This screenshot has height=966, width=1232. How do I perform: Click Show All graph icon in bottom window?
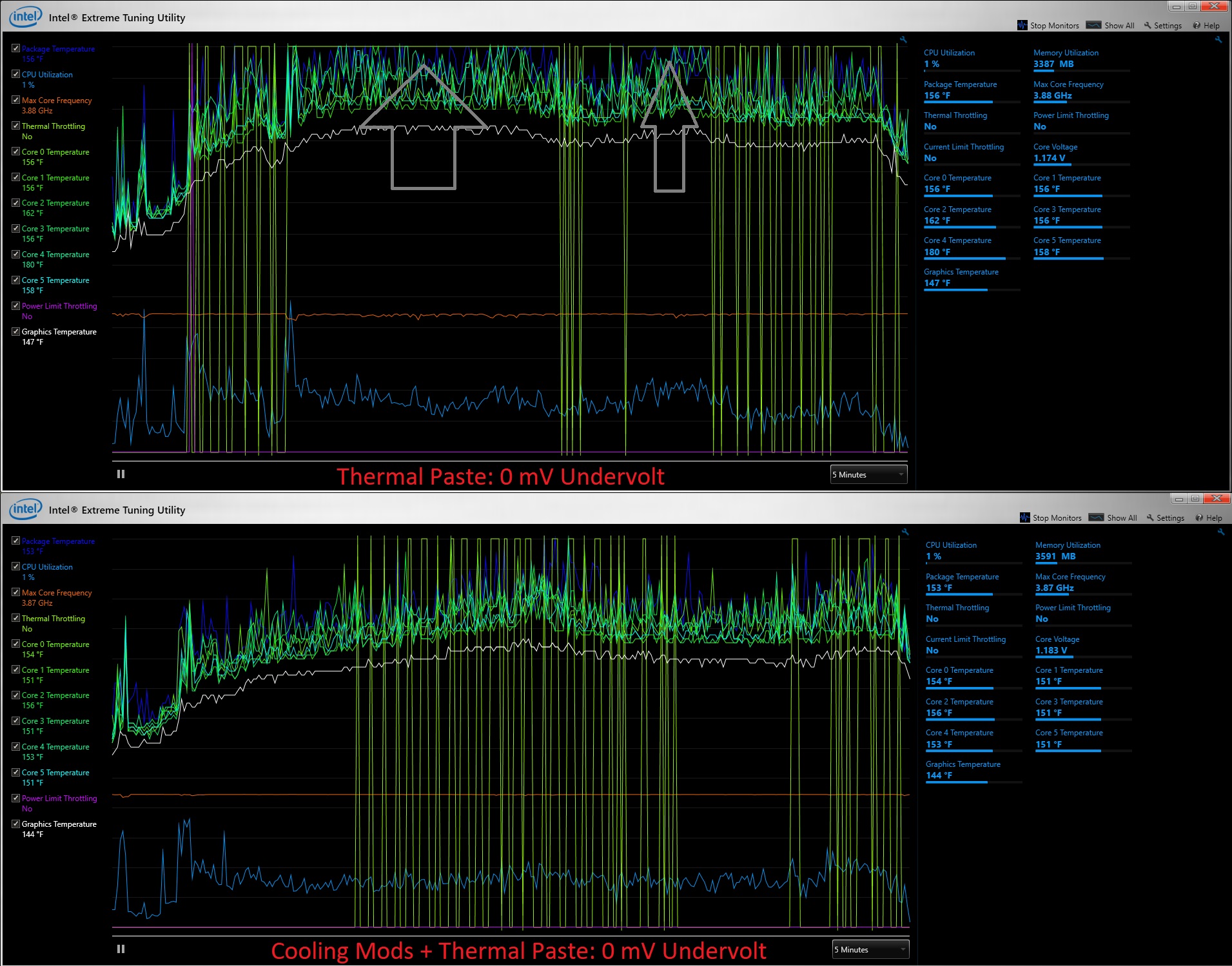(x=1096, y=517)
